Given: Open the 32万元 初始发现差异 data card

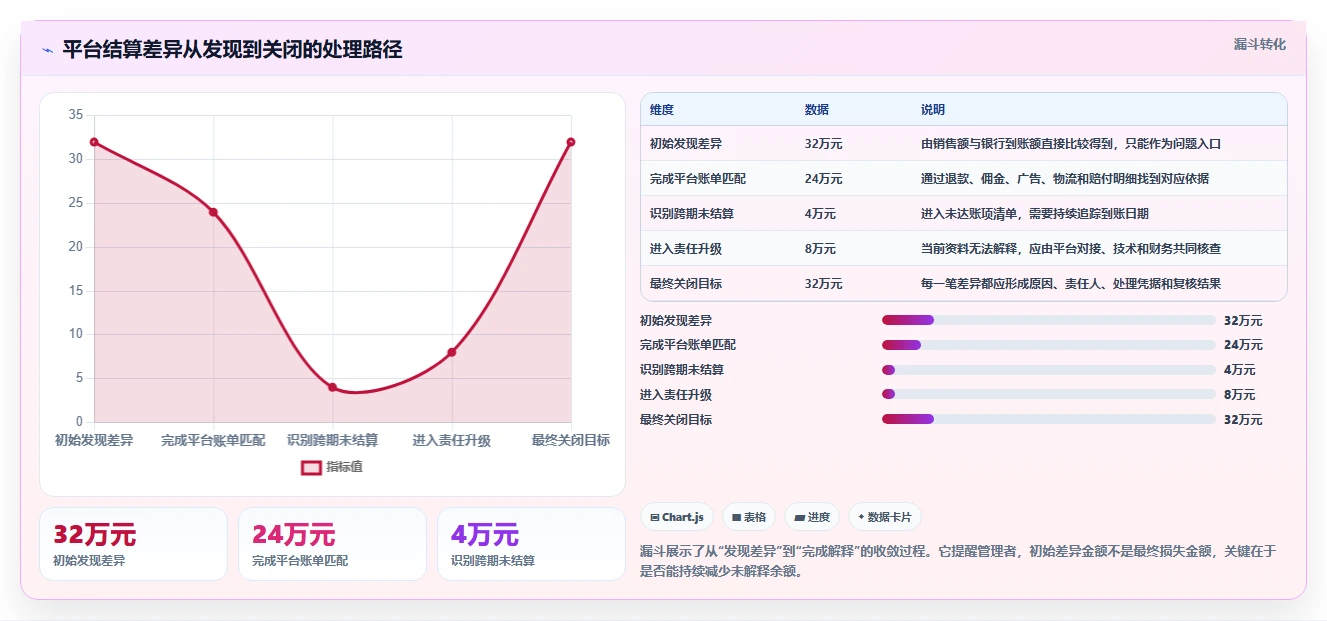Looking at the screenshot, I should pyautogui.click(x=134, y=544).
